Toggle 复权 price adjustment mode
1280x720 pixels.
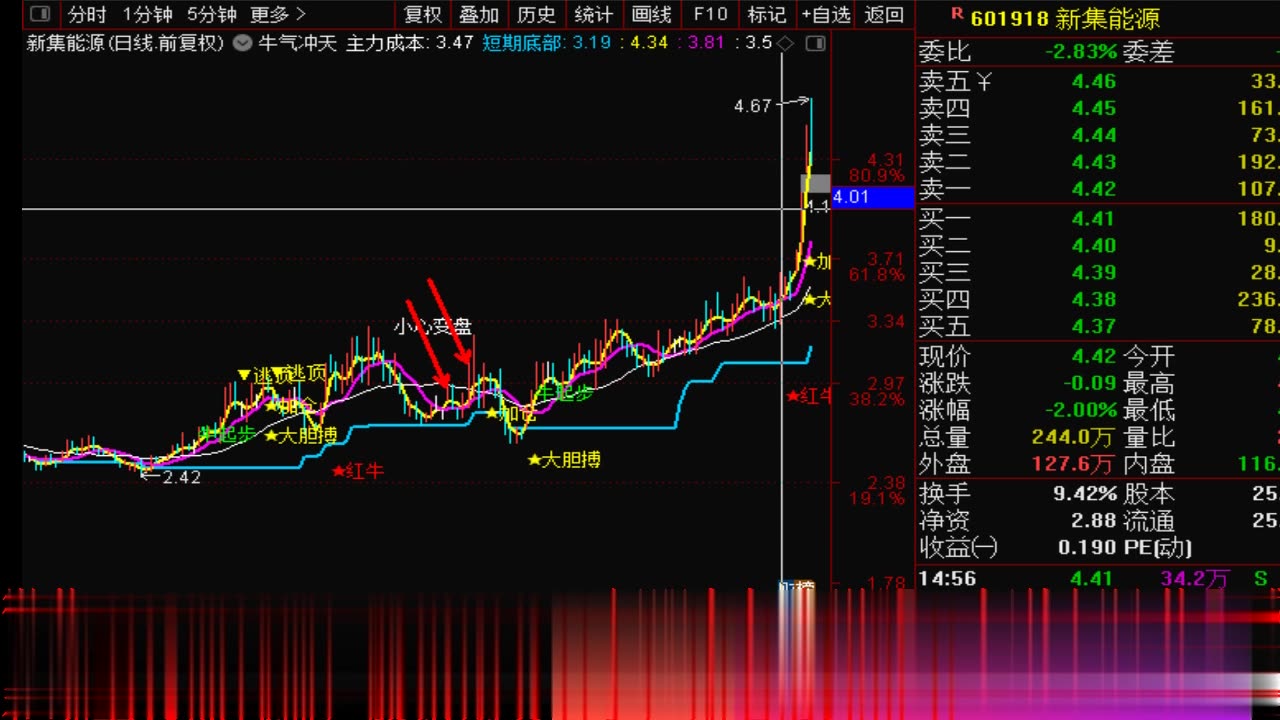coord(422,15)
